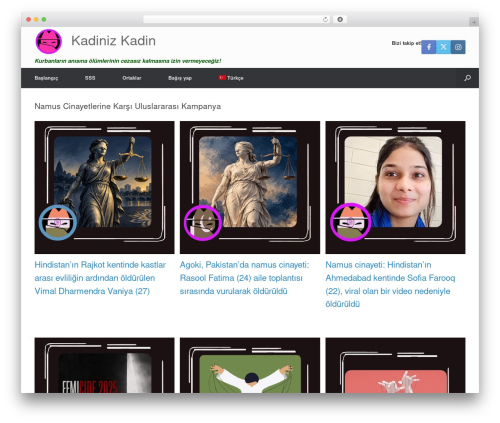
Task: Click the Turkish flag icon in menu
Action: (222, 77)
